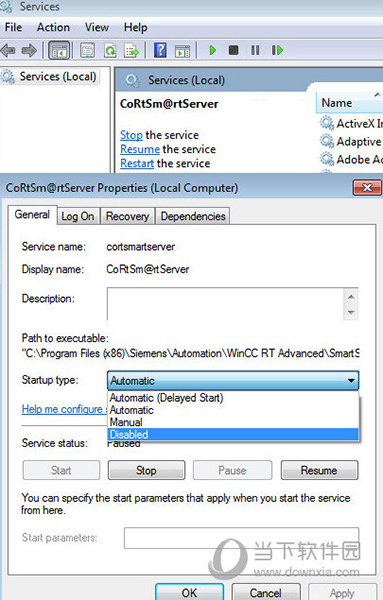Click the cortsmartserver service name text
383x600 pixels.
(140, 247)
